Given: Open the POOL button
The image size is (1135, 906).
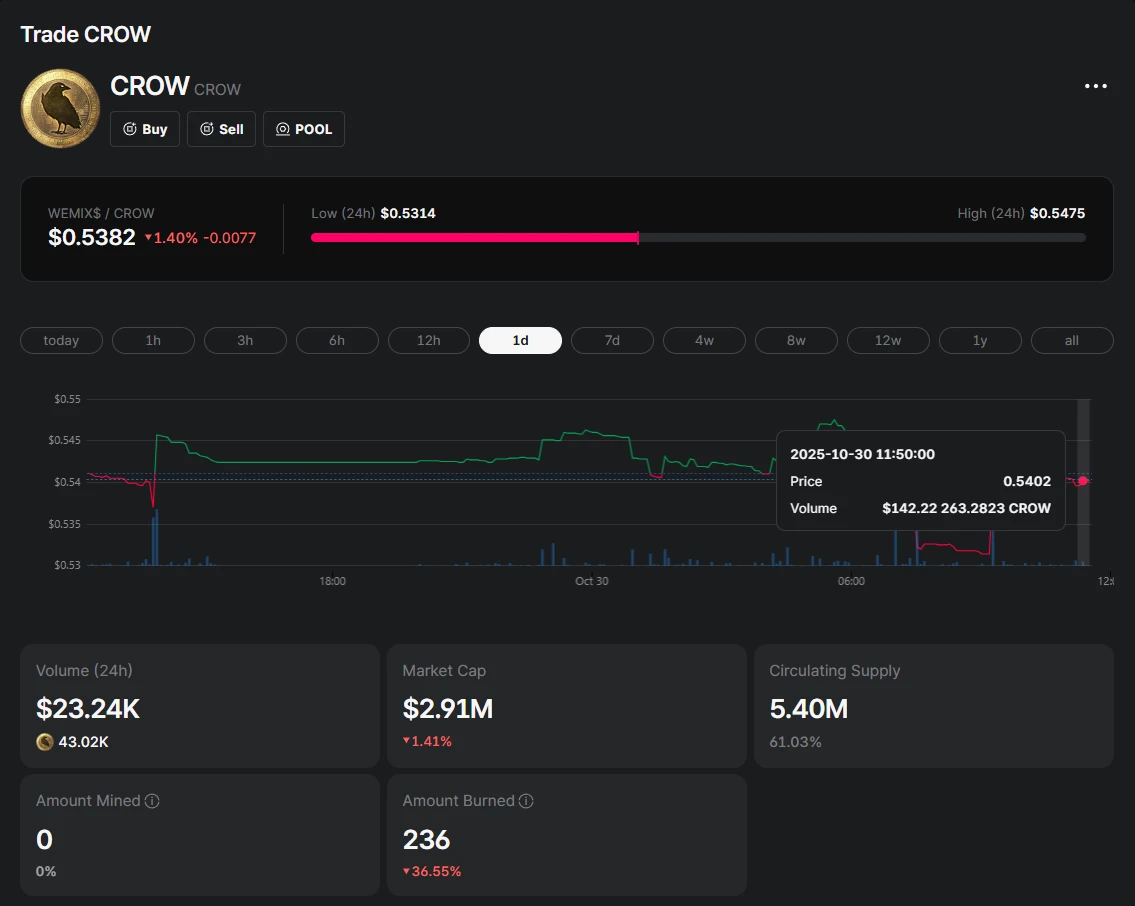Looking at the screenshot, I should (304, 129).
